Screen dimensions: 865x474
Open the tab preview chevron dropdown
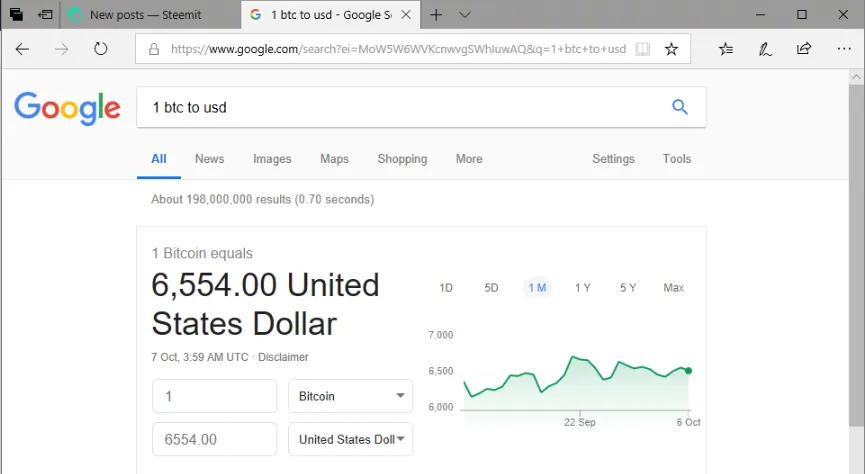464,15
